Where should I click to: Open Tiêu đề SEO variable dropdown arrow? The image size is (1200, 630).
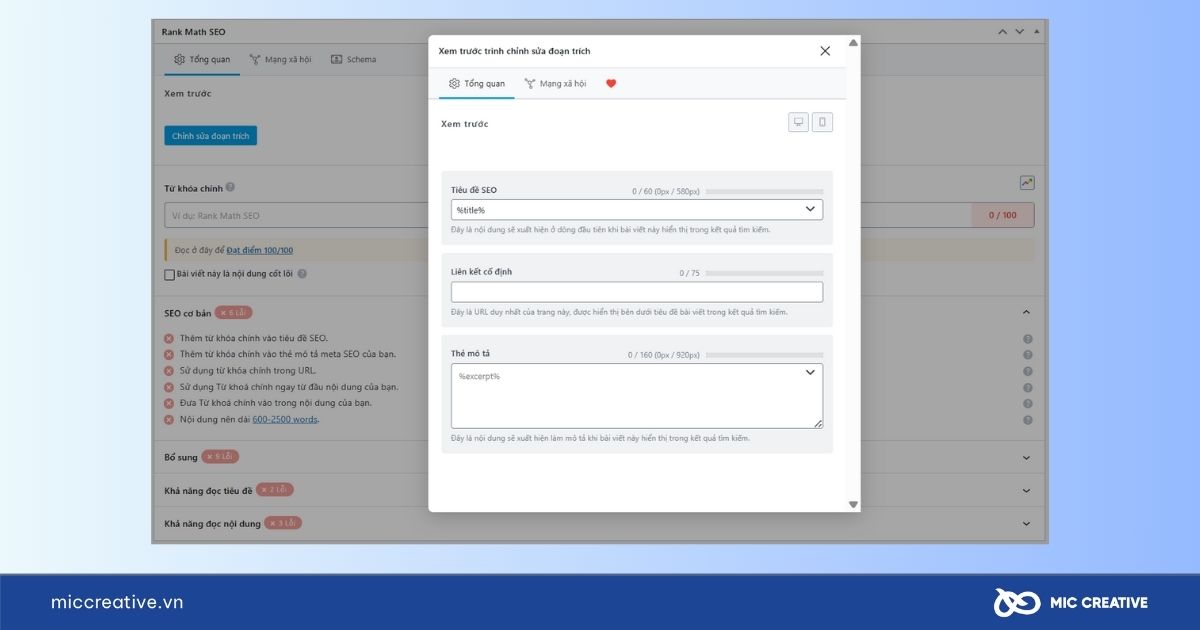click(x=810, y=209)
